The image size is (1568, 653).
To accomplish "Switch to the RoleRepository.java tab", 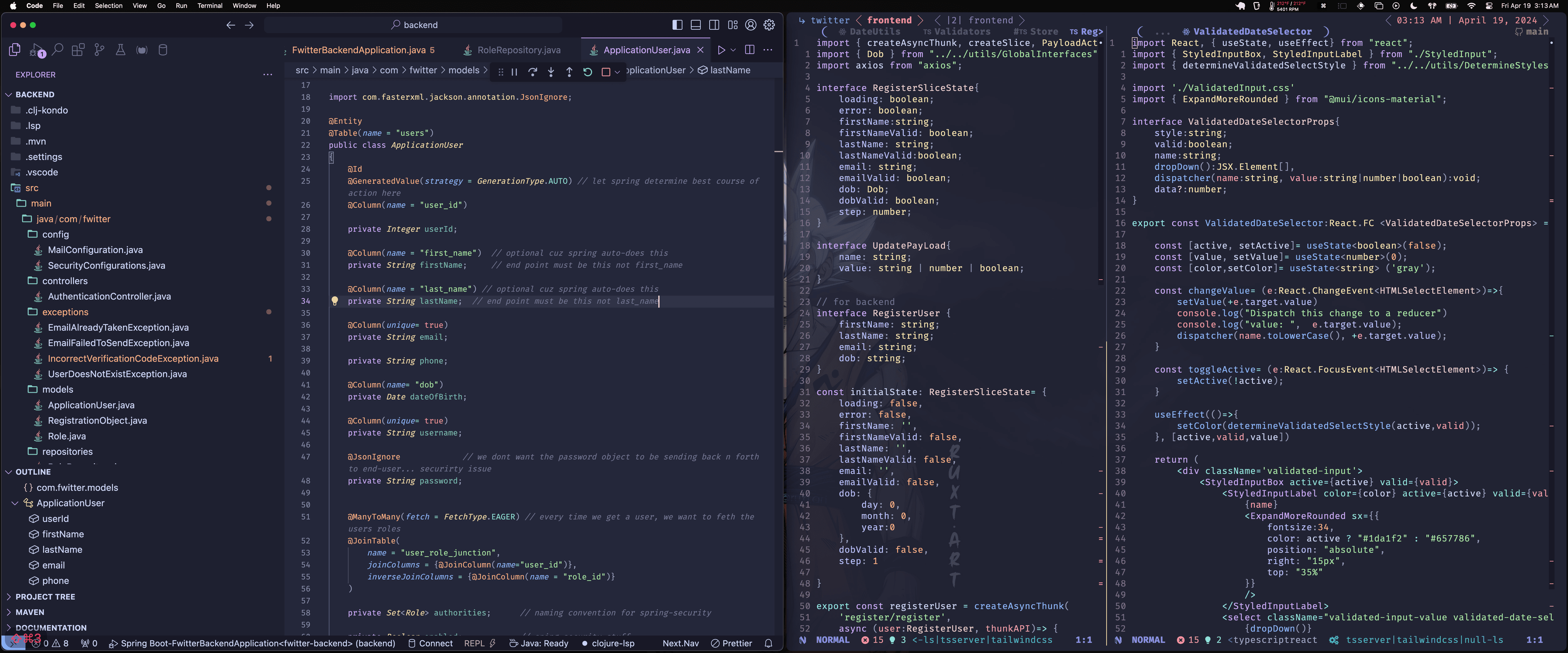I will (519, 50).
